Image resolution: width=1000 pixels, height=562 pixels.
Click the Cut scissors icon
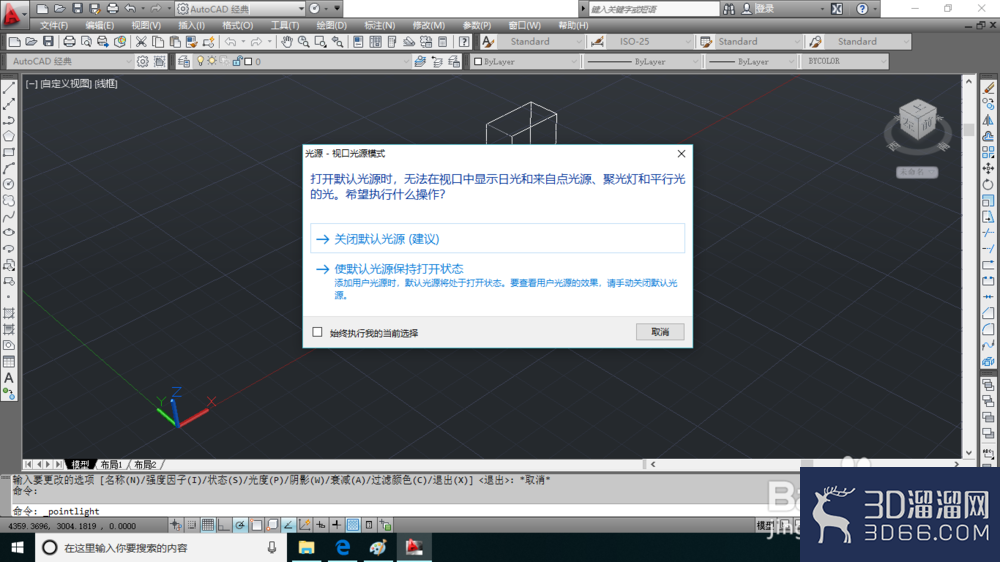[x=141, y=41]
